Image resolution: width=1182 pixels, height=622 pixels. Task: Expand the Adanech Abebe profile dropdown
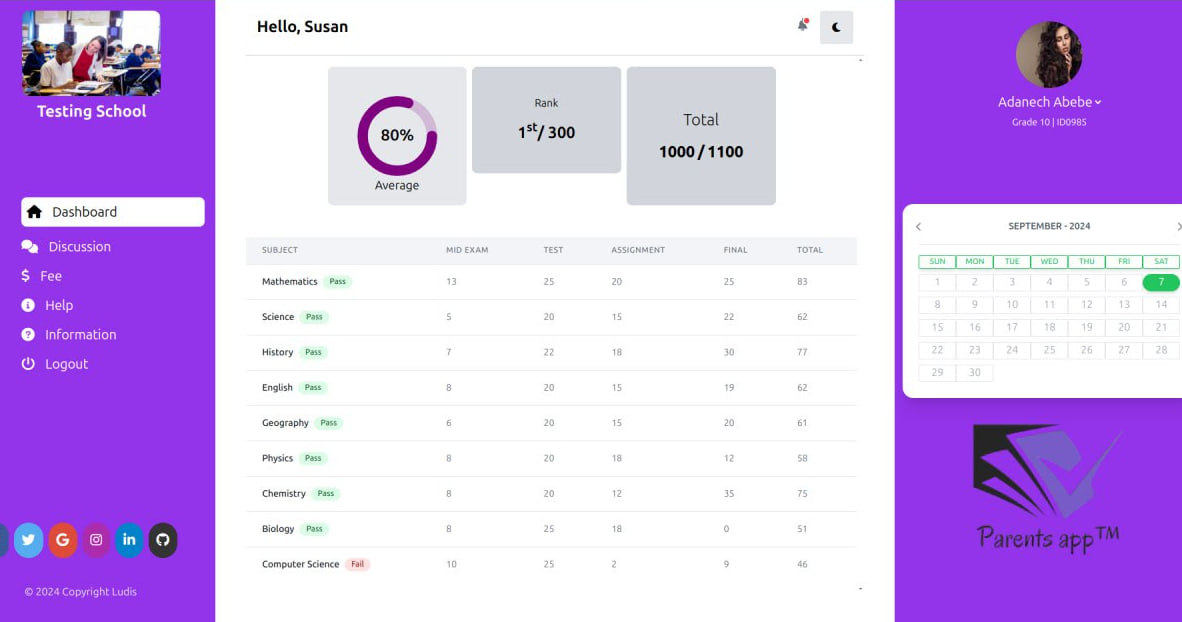(1049, 102)
